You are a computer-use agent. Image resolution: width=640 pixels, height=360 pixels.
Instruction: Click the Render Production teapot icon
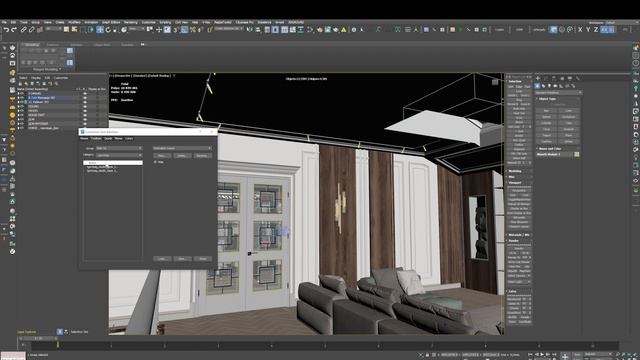[x=336, y=29]
